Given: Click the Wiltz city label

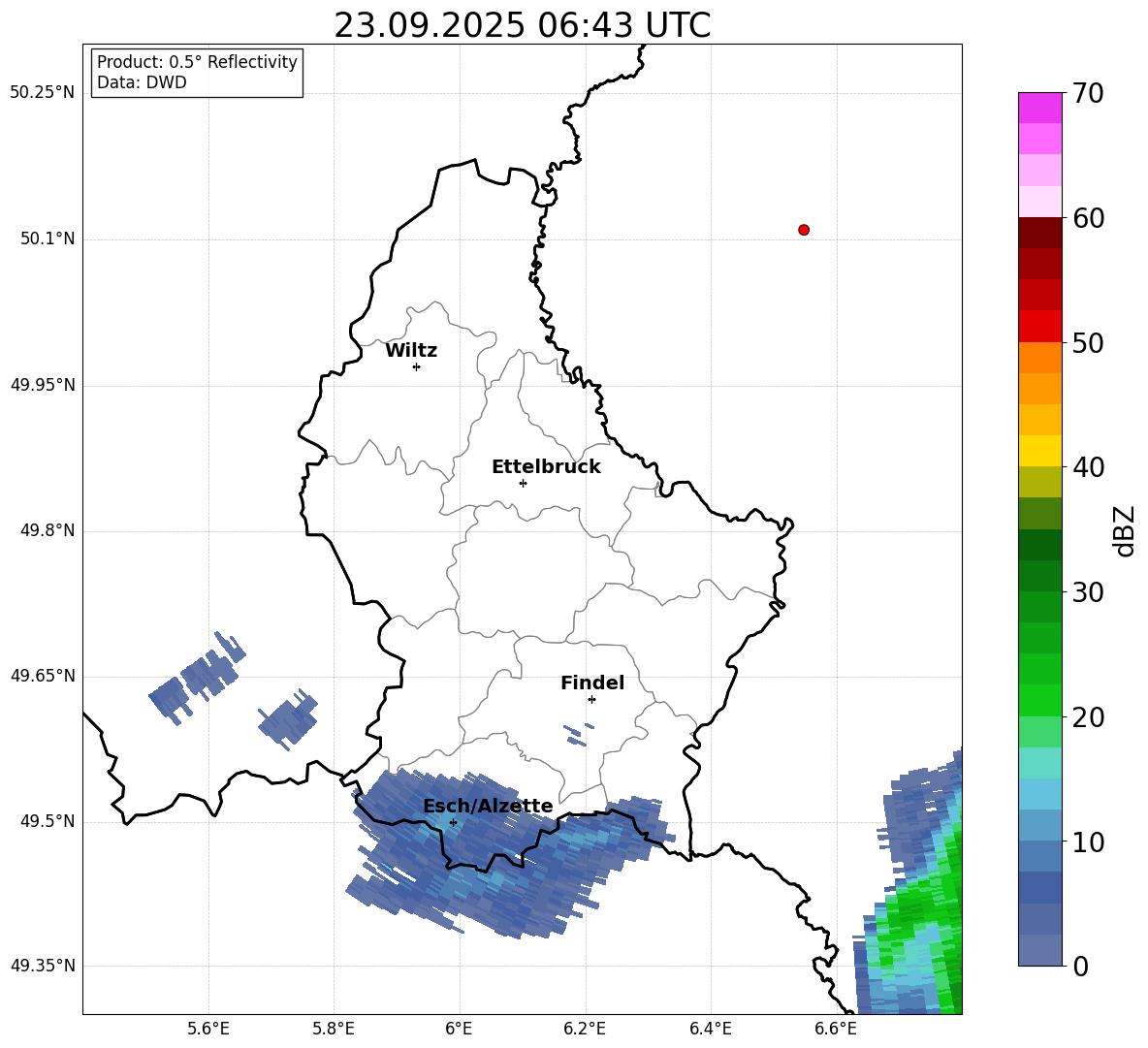Looking at the screenshot, I should coord(411,351).
